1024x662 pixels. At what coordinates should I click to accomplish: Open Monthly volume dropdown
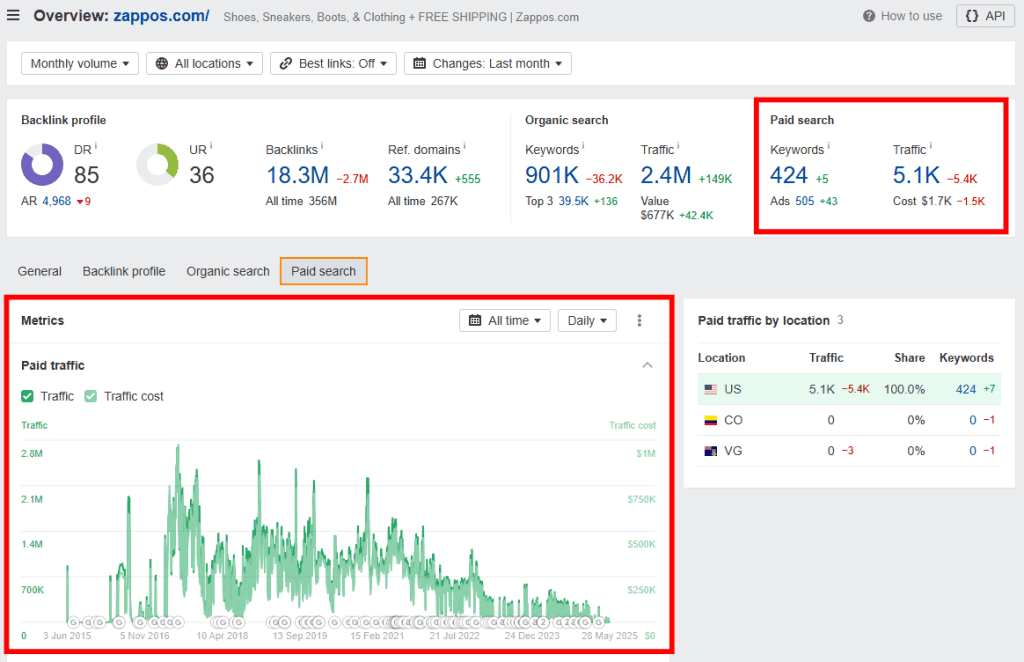pyautogui.click(x=80, y=63)
